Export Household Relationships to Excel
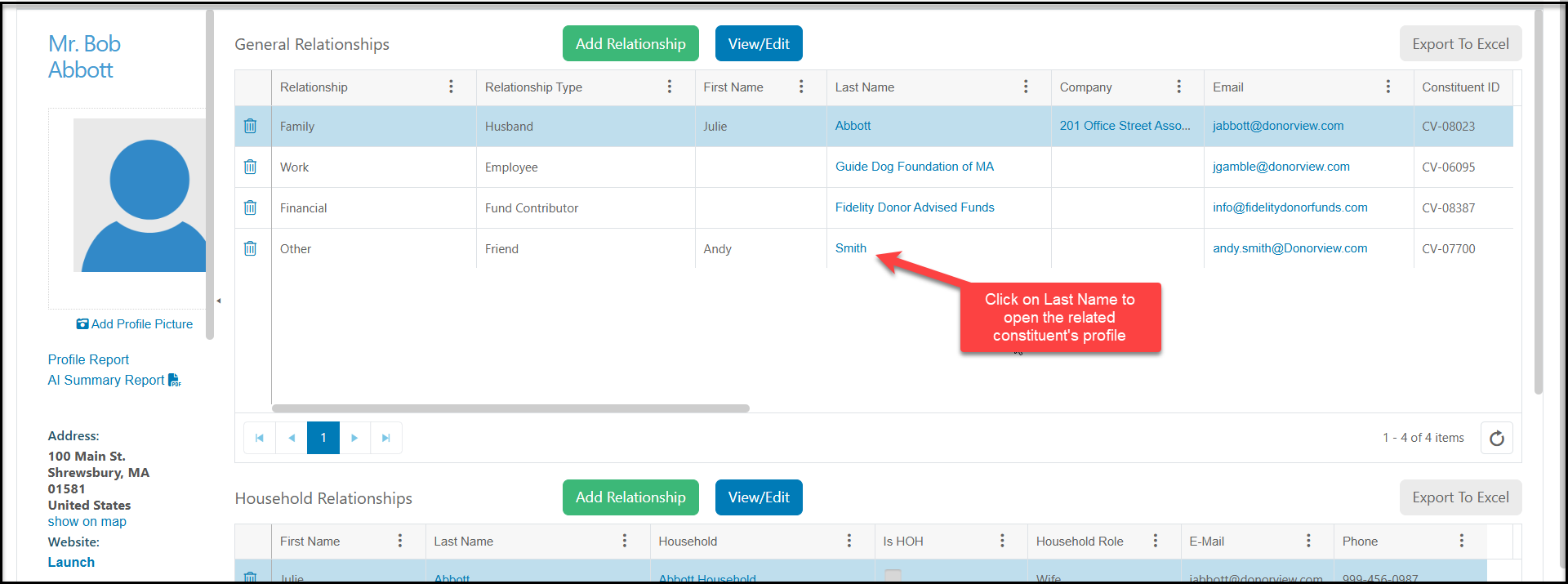Image resolution: width=1568 pixels, height=584 pixels. coord(1460,497)
